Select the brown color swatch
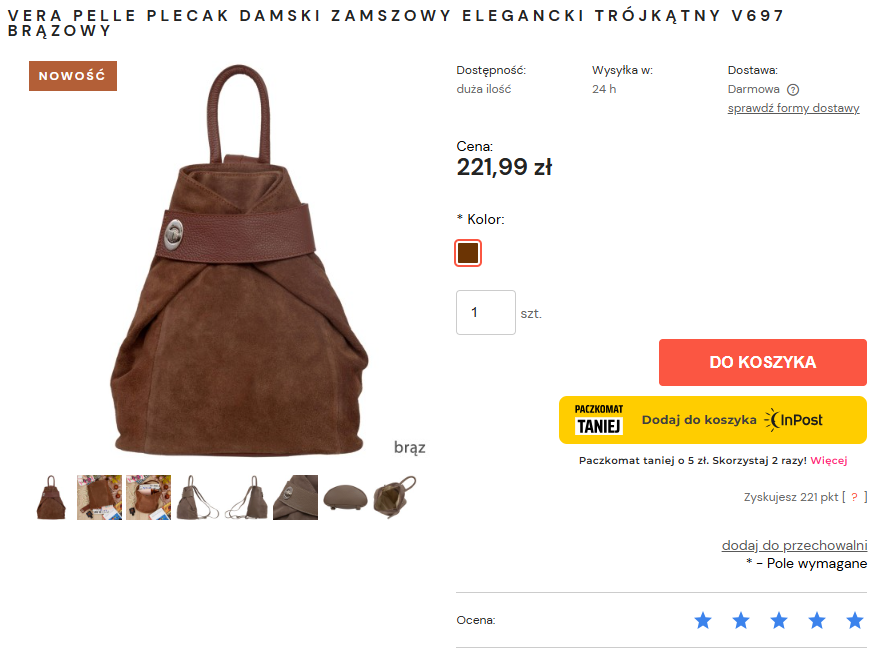This screenshot has height=655, width=882. click(468, 253)
